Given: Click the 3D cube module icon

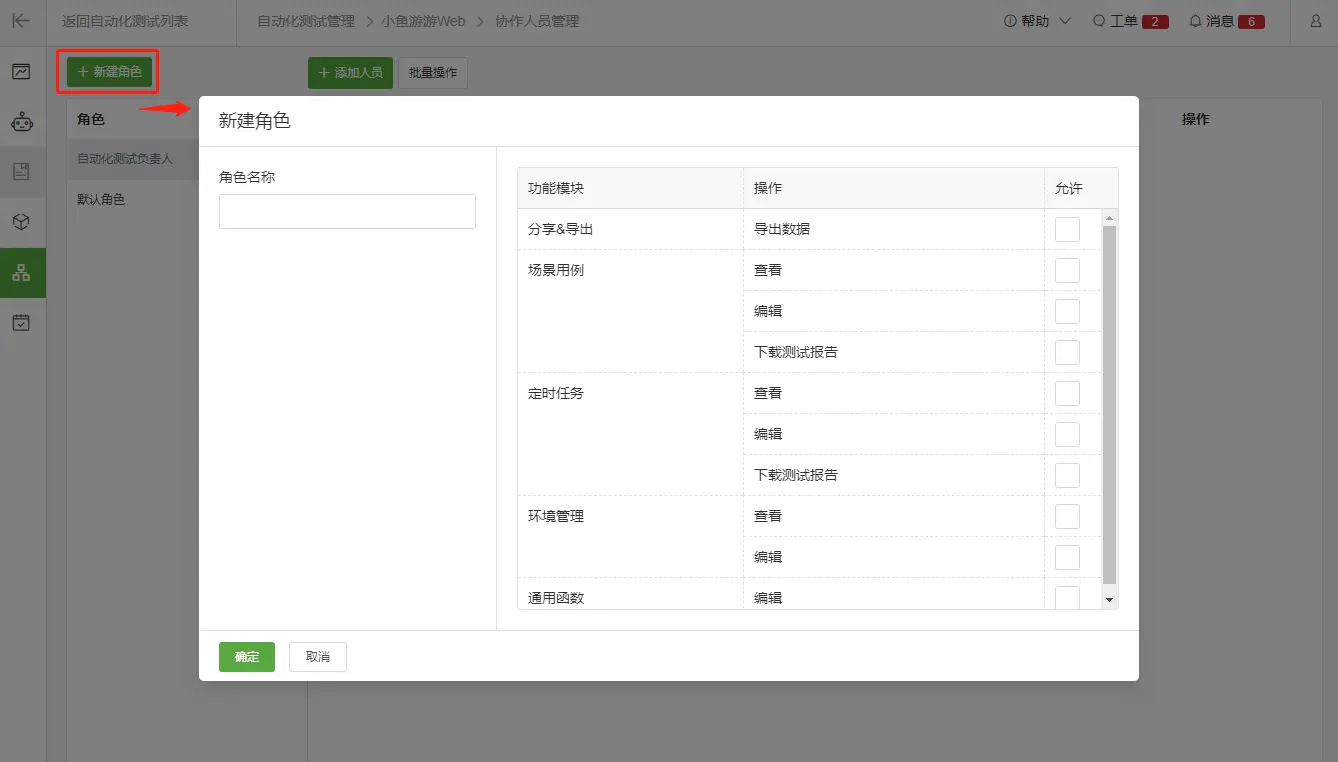Looking at the screenshot, I should (22, 221).
